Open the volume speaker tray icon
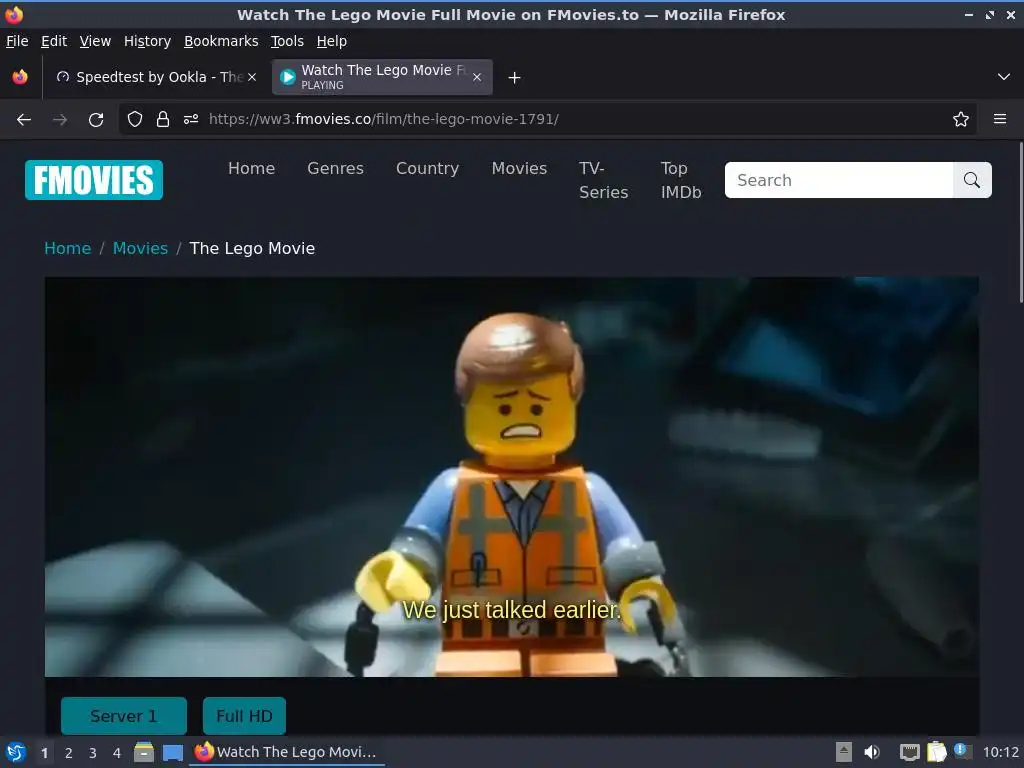 pos(872,752)
